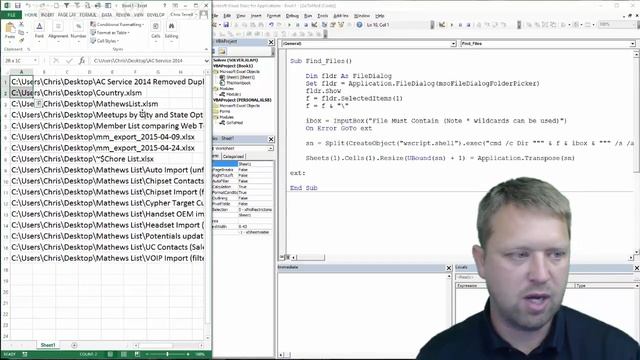
Task: Click the Format Painter brush icon
Action: coord(22,40)
